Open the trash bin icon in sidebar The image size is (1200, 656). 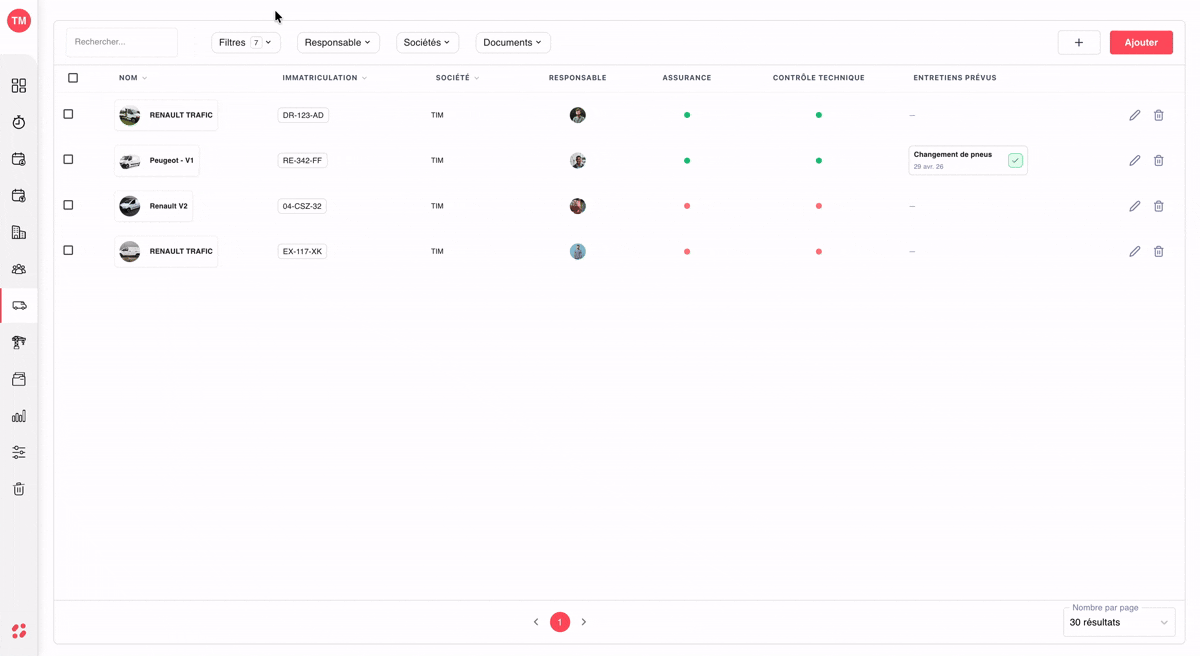pyautogui.click(x=19, y=489)
